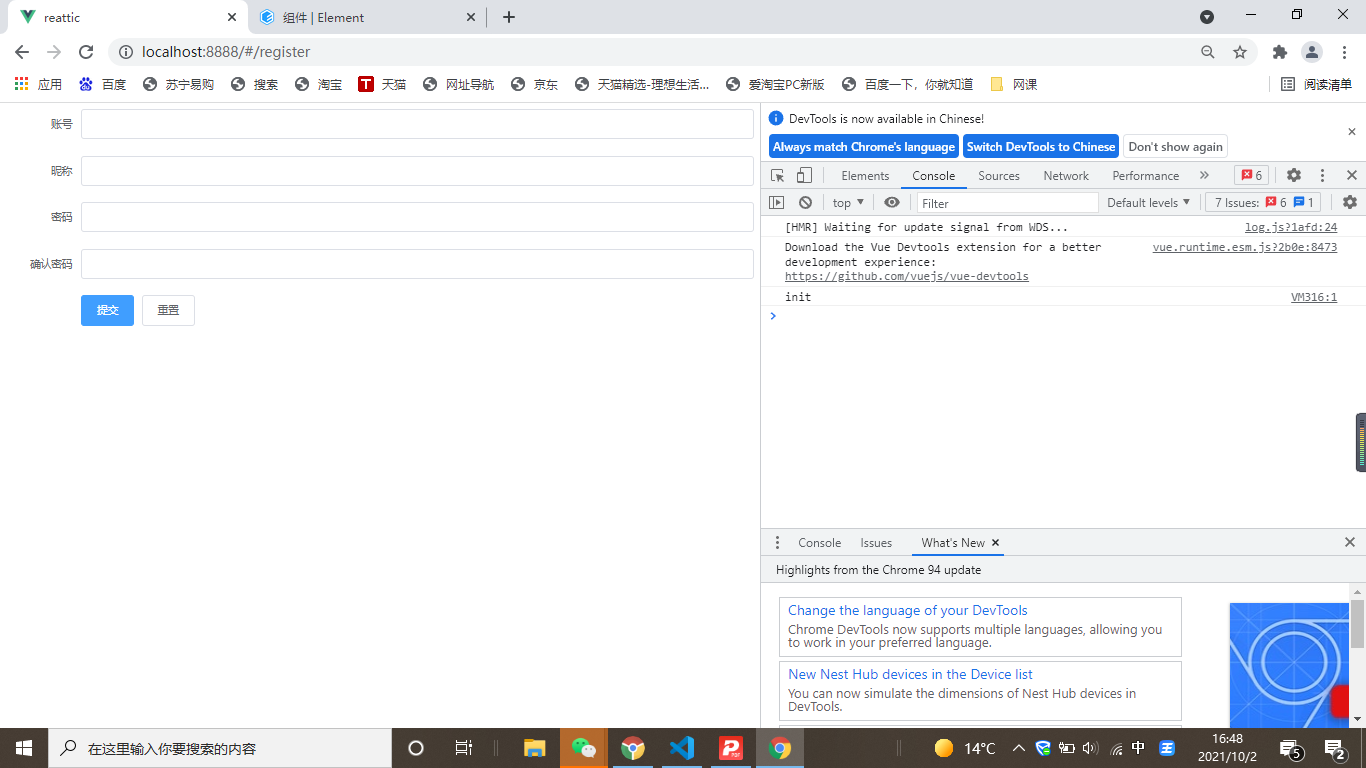Focus the 昵称 nickname input field

point(417,171)
